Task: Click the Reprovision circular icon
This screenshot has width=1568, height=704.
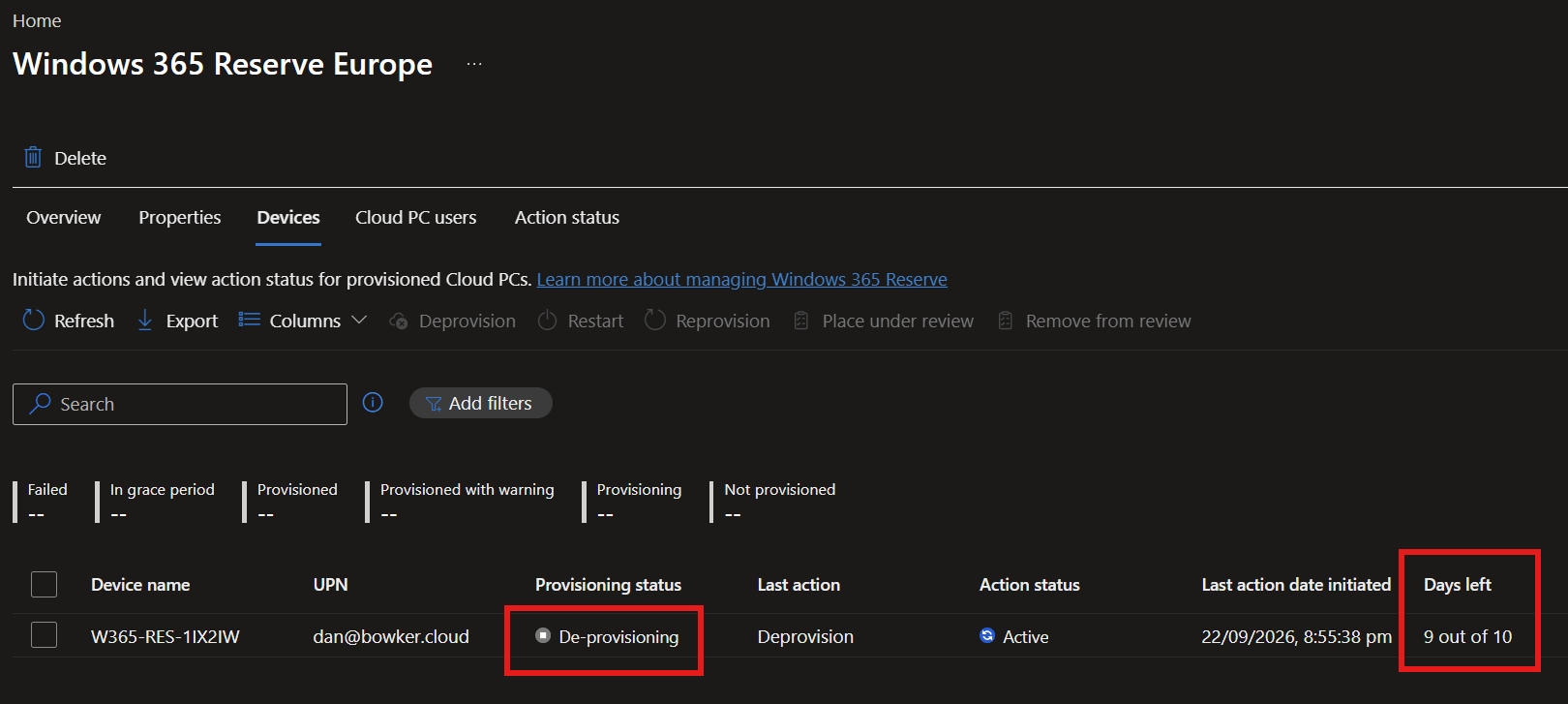Action: pos(655,321)
